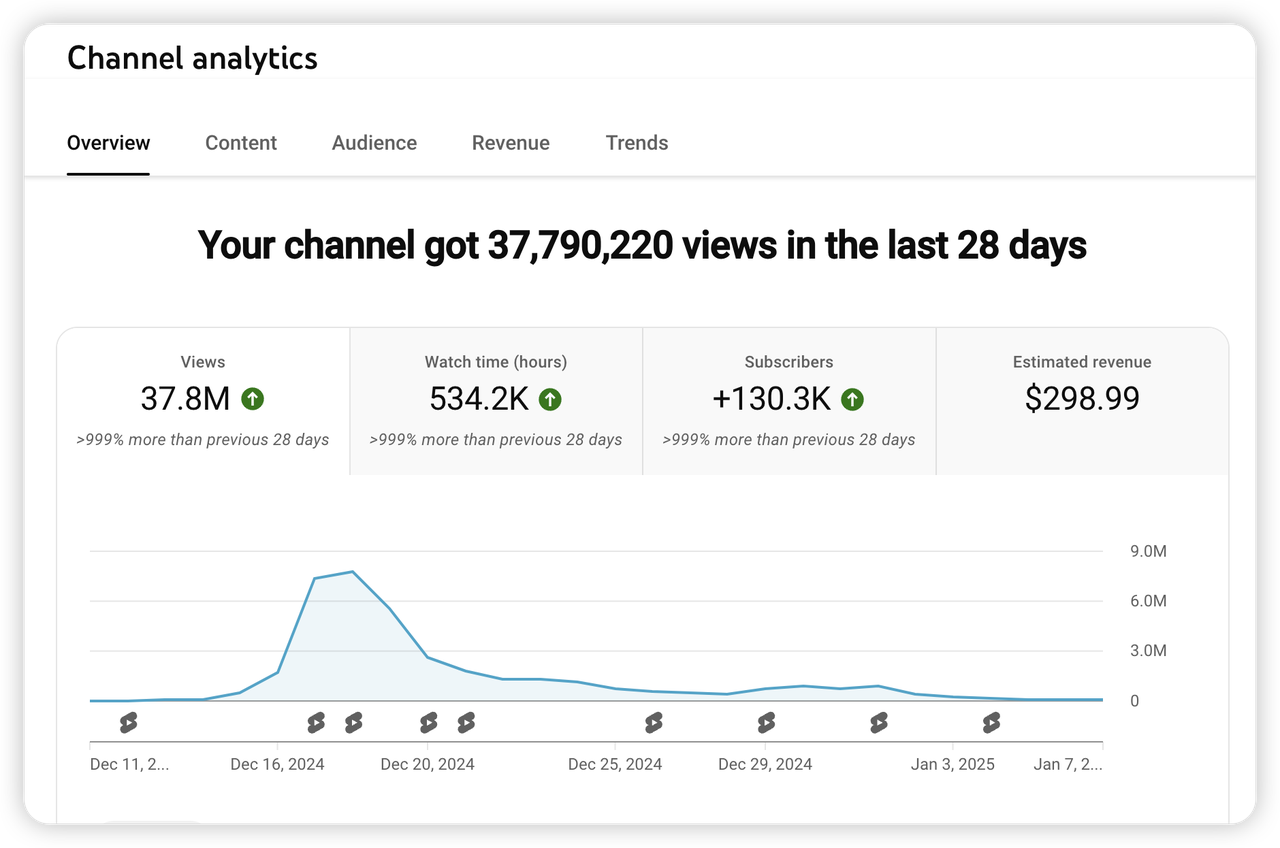Click the Shorts marker just after Dec 25
This screenshot has height=848, width=1280.
pos(653,722)
